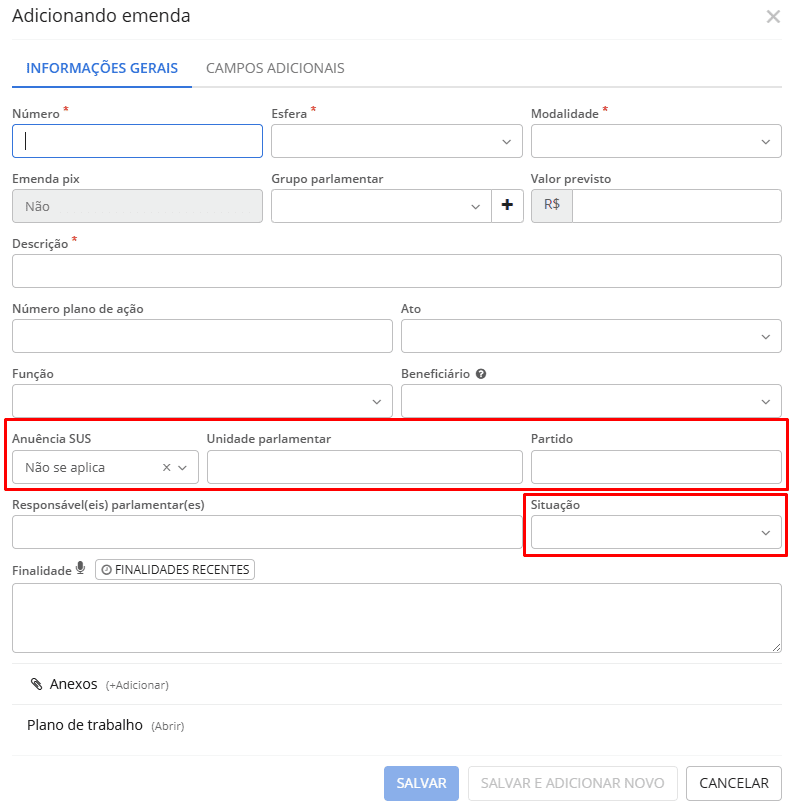Click the plus icon beside Grupo parlamentar
This screenshot has width=792, height=806.
click(507, 206)
